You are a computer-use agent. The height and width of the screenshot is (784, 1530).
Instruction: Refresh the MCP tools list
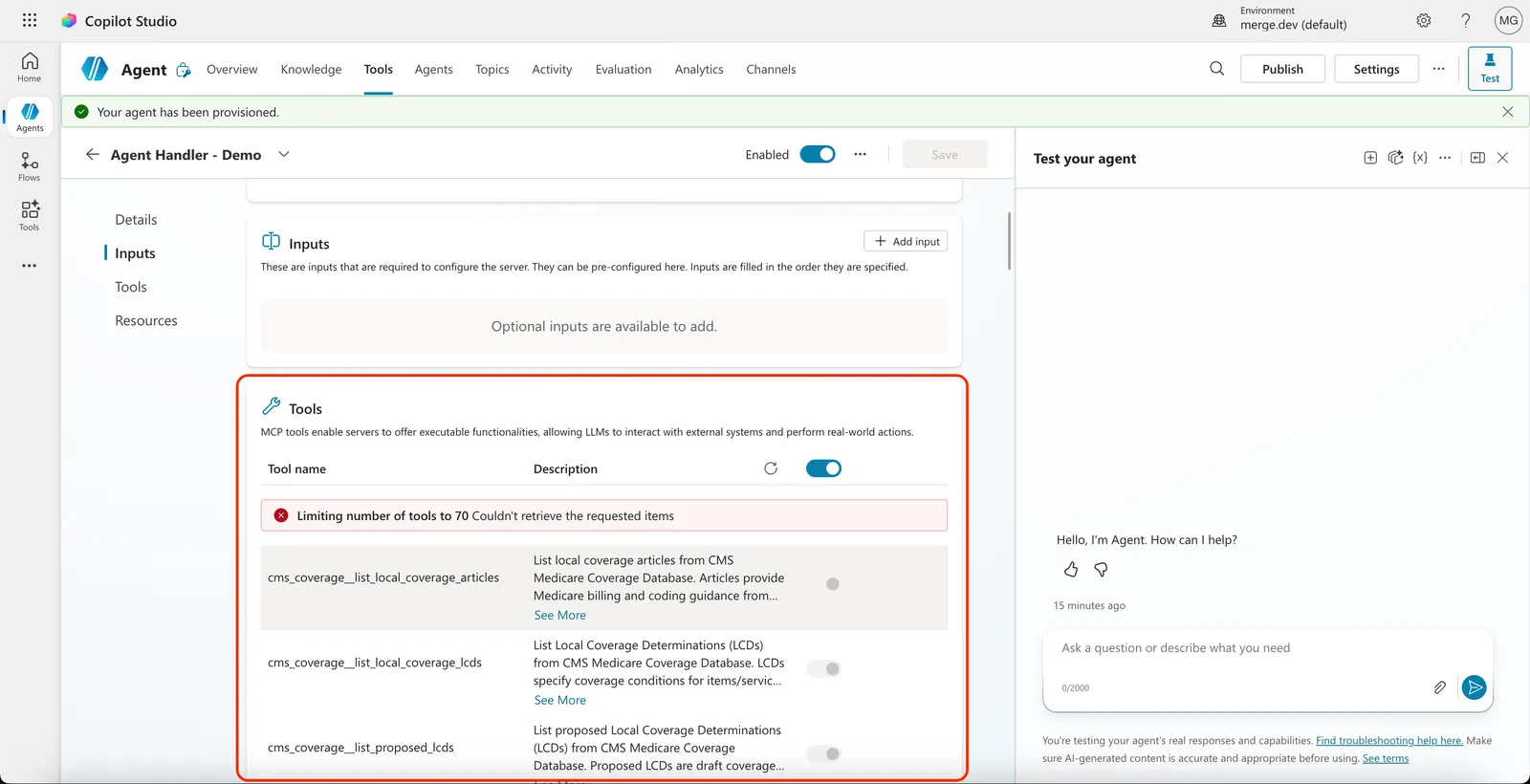[x=771, y=468]
